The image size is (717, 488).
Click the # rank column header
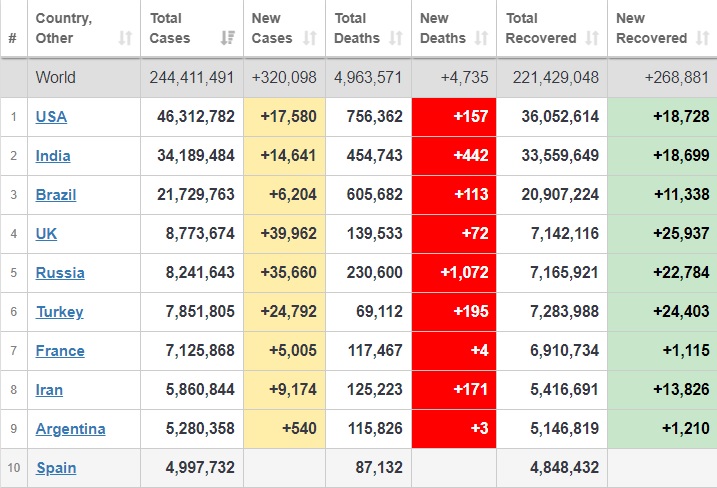(x=13, y=38)
